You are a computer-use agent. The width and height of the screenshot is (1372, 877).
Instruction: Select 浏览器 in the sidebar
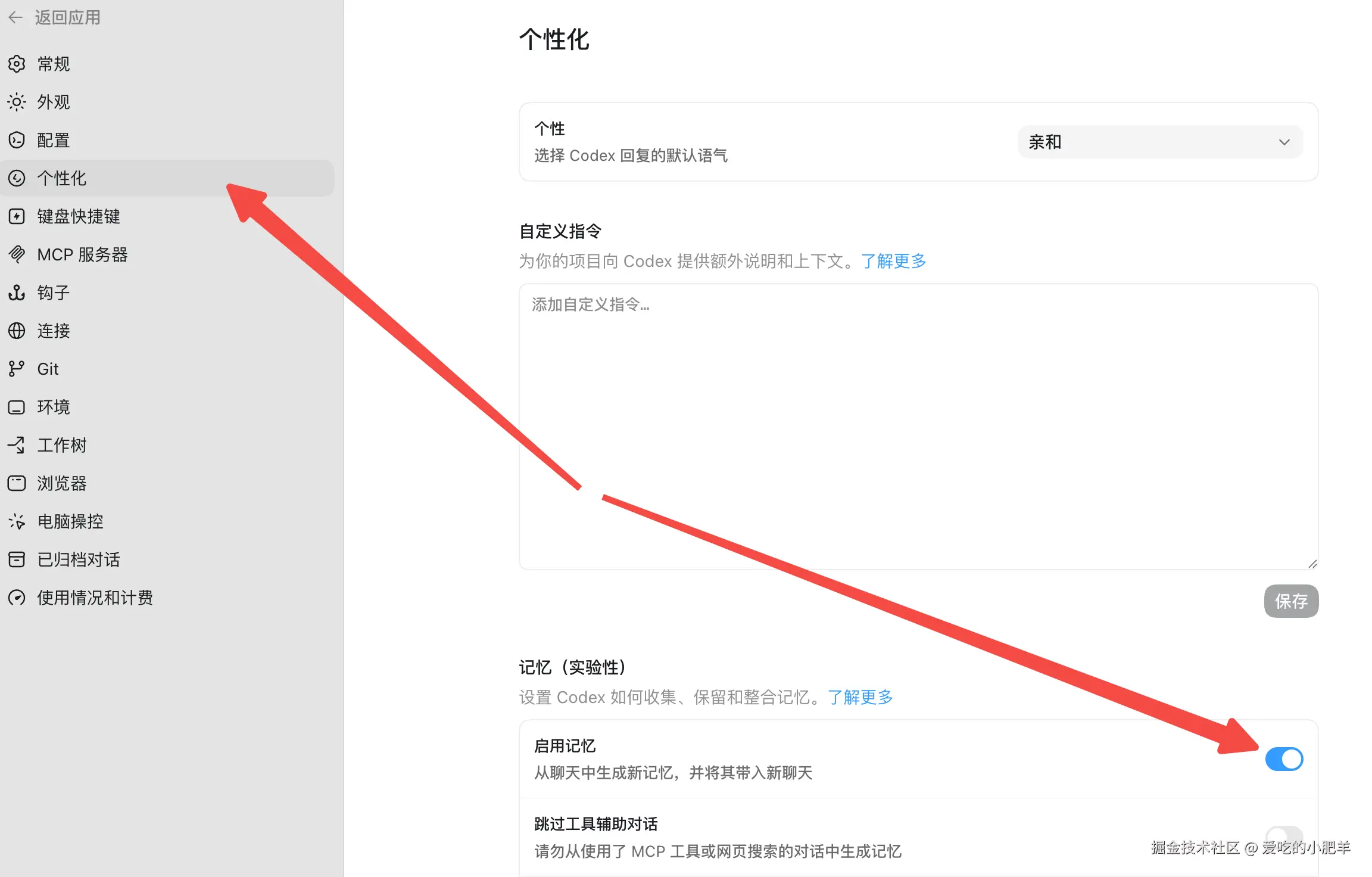click(x=167, y=483)
